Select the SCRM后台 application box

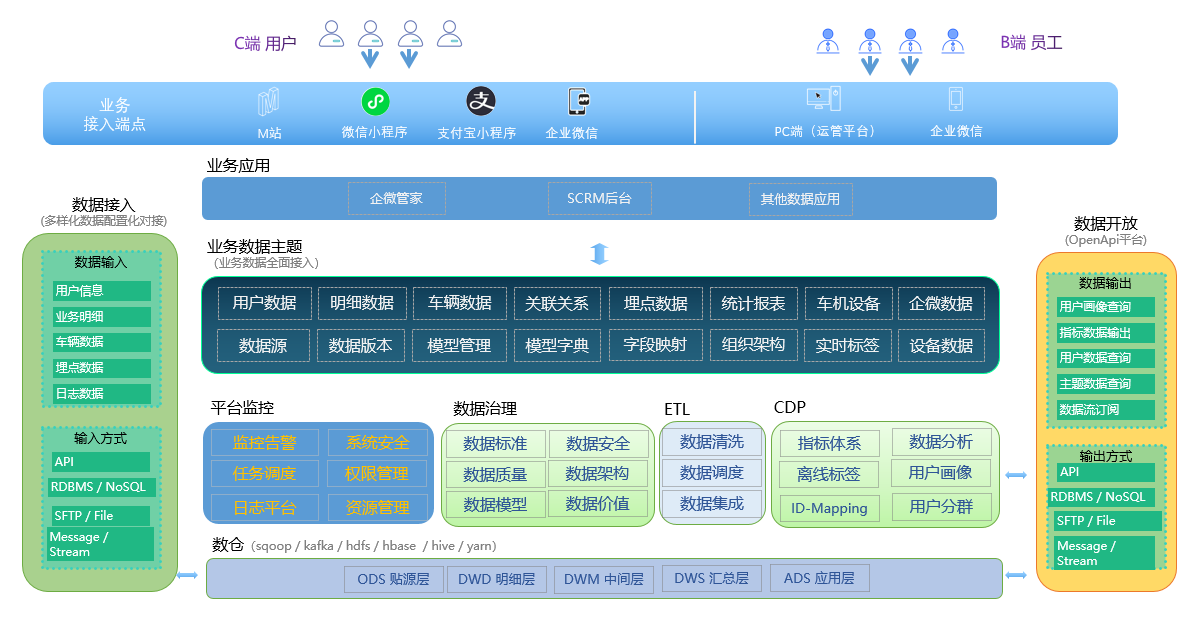(599, 198)
